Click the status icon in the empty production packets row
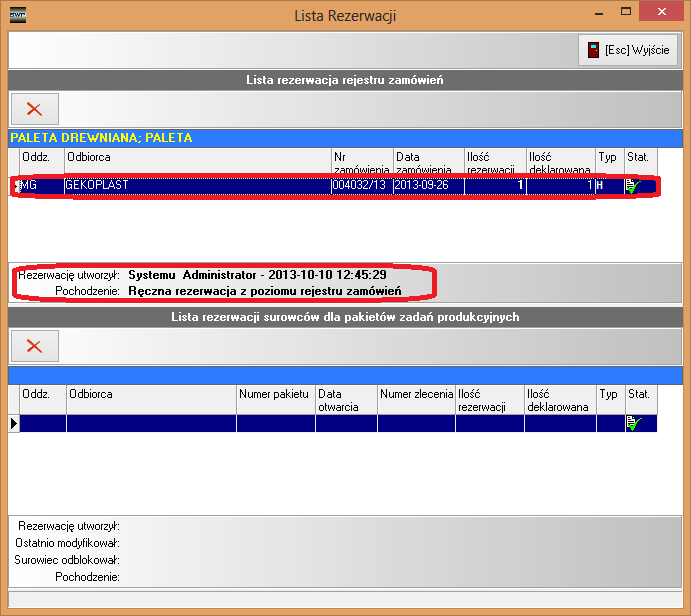Screen dimensions: 691x616 pos(632,423)
